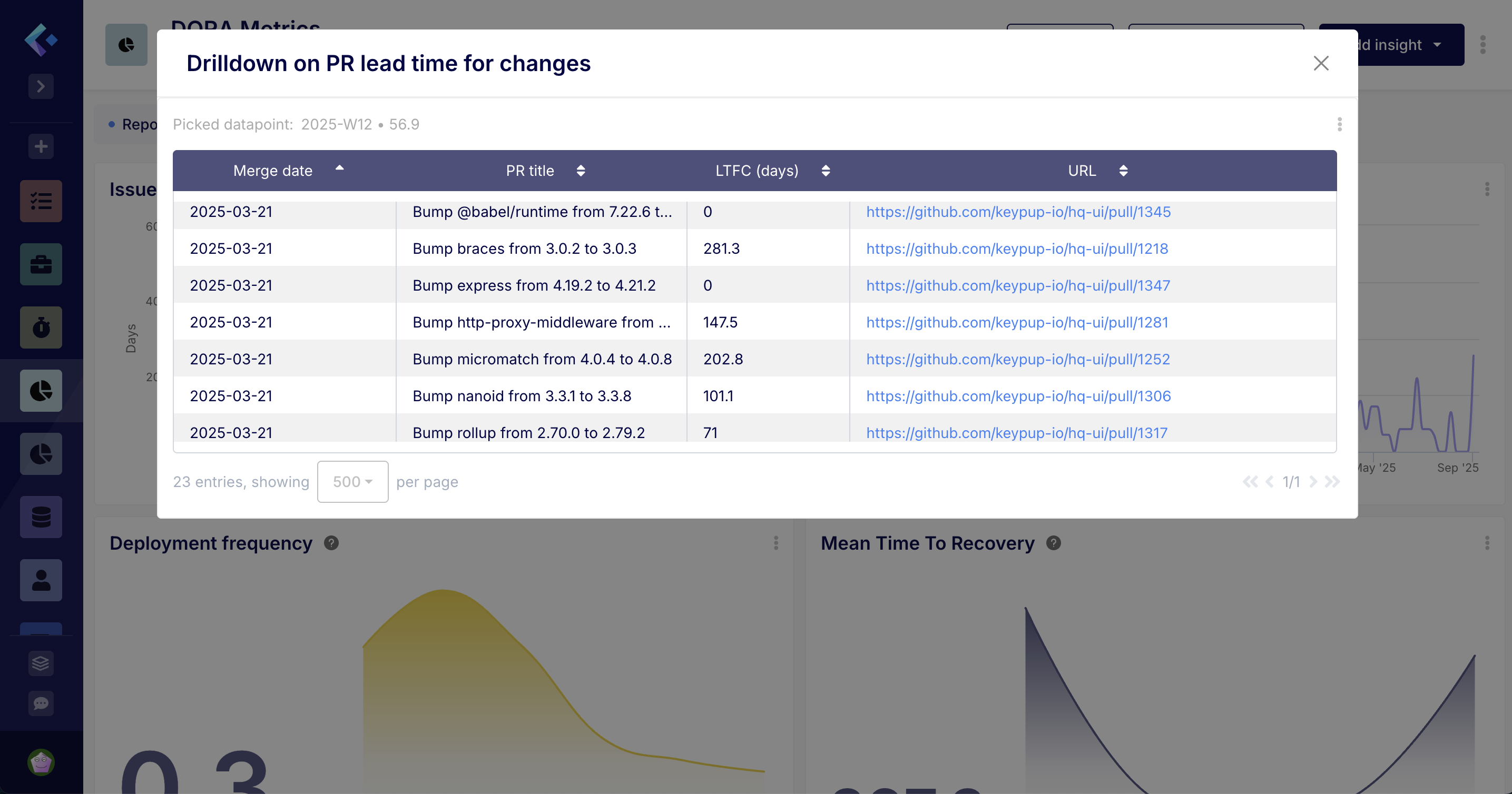Expand the Add insight dropdown
The image size is (1512, 794).
click(1436, 45)
